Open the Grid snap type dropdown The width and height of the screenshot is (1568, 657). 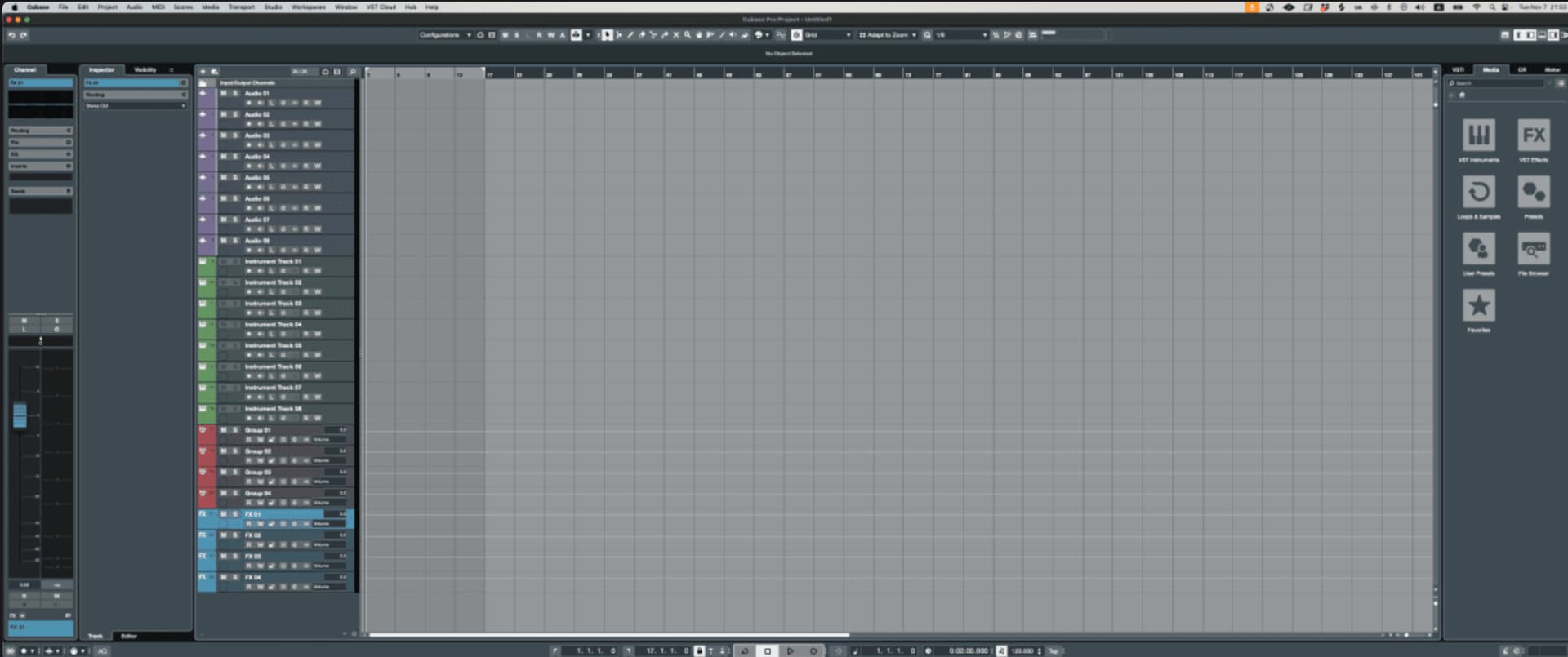(x=828, y=35)
